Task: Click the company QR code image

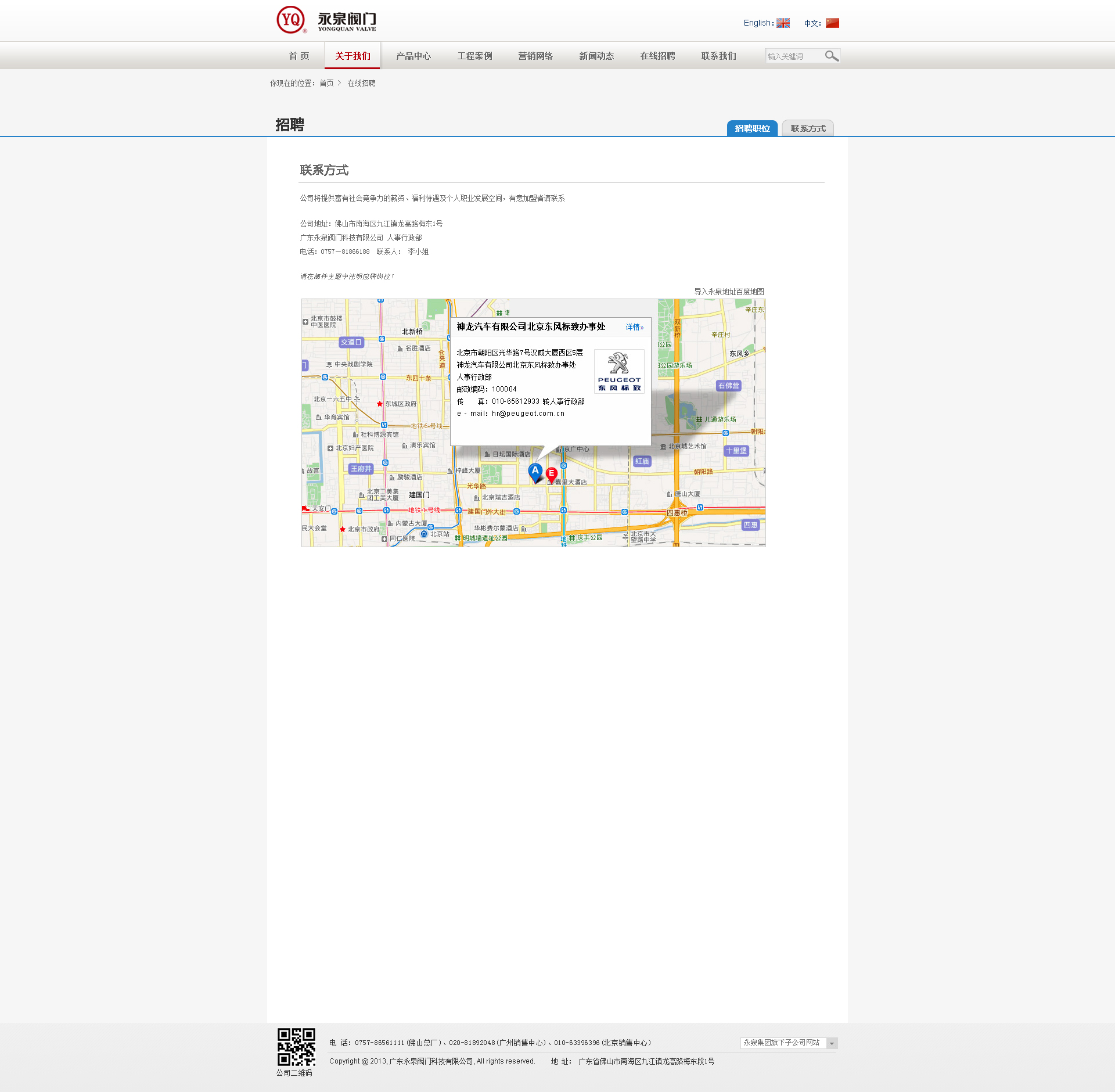Action: pos(296,1047)
